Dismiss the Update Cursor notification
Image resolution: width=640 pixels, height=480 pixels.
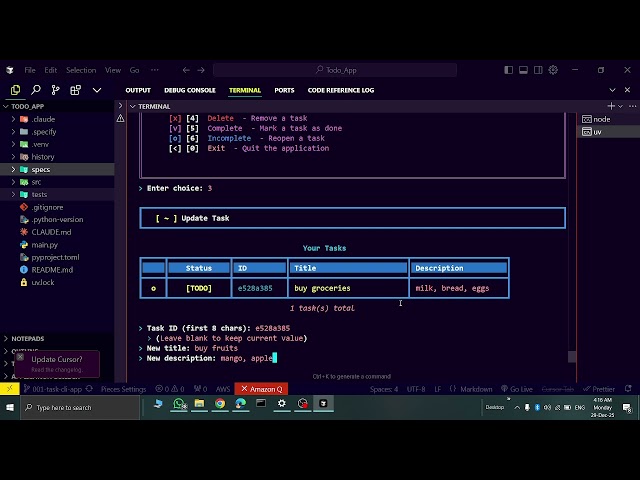(20, 357)
